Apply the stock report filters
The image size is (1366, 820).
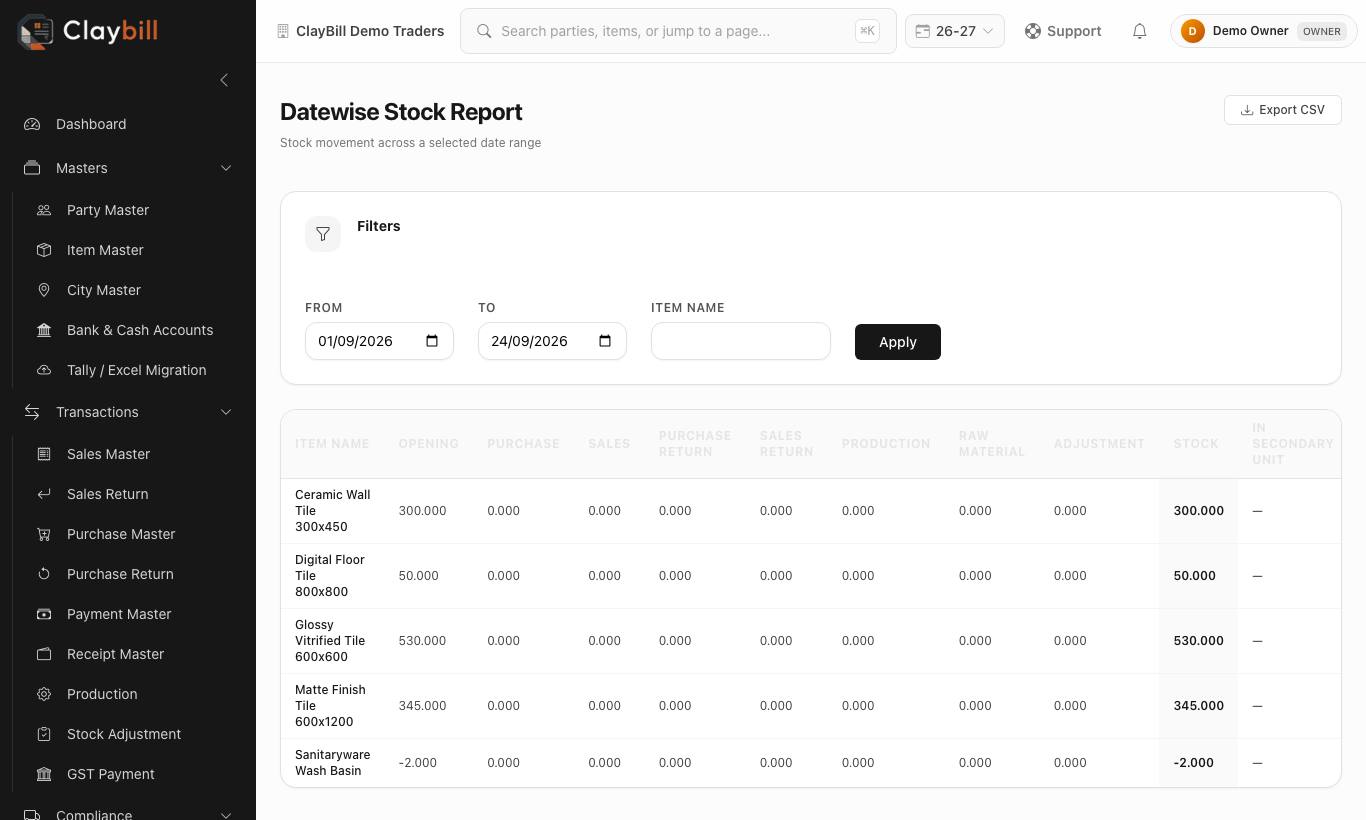(898, 342)
